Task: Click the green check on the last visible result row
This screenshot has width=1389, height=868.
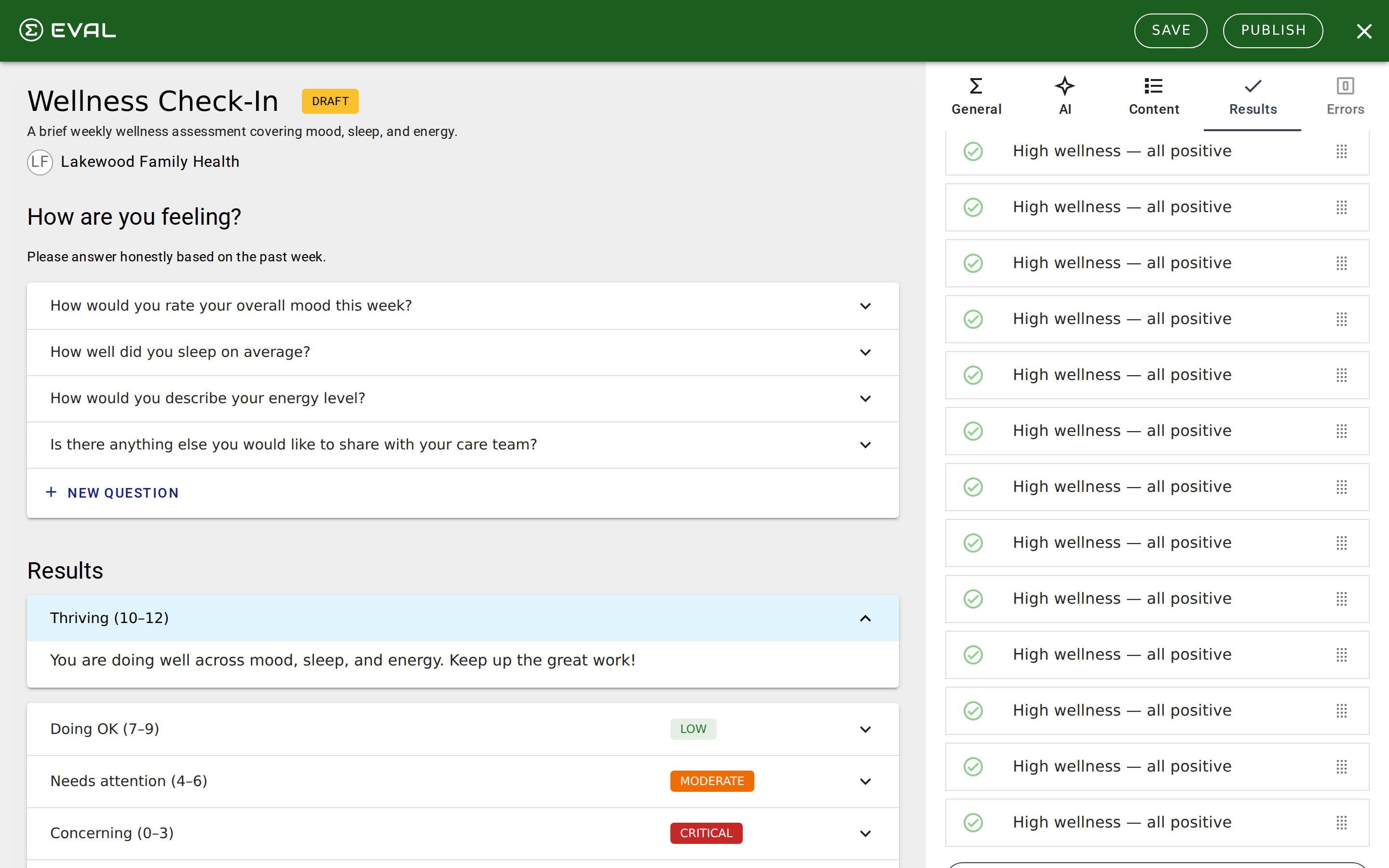Action: (973, 823)
